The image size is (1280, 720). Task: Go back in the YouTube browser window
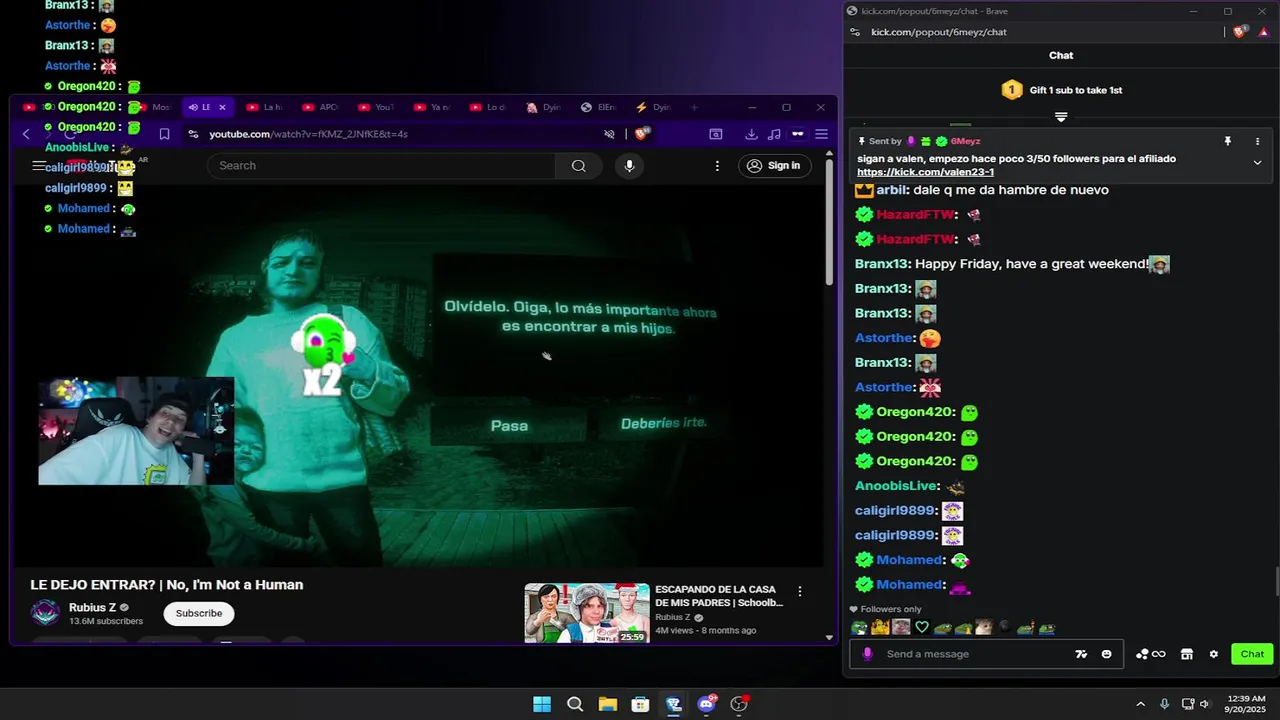(x=27, y=134)
